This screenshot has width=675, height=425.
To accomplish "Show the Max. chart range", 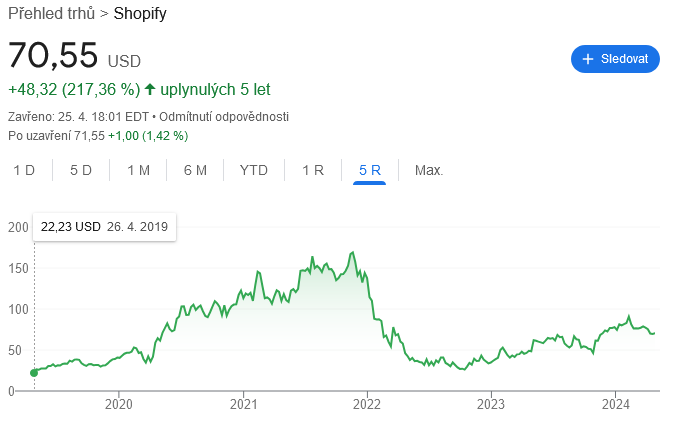I will click(x=429, y=170).
